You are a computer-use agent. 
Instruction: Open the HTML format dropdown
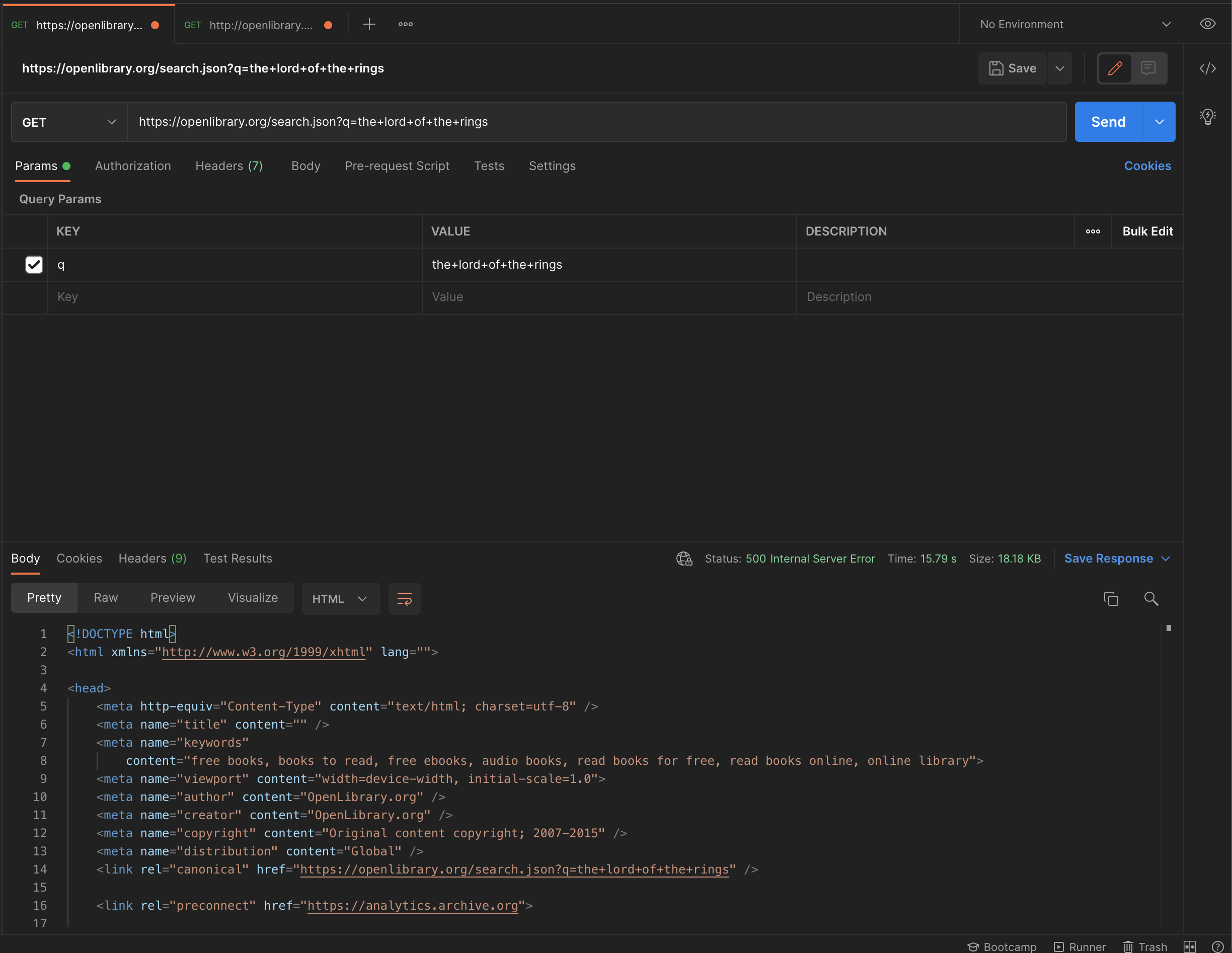341,598
